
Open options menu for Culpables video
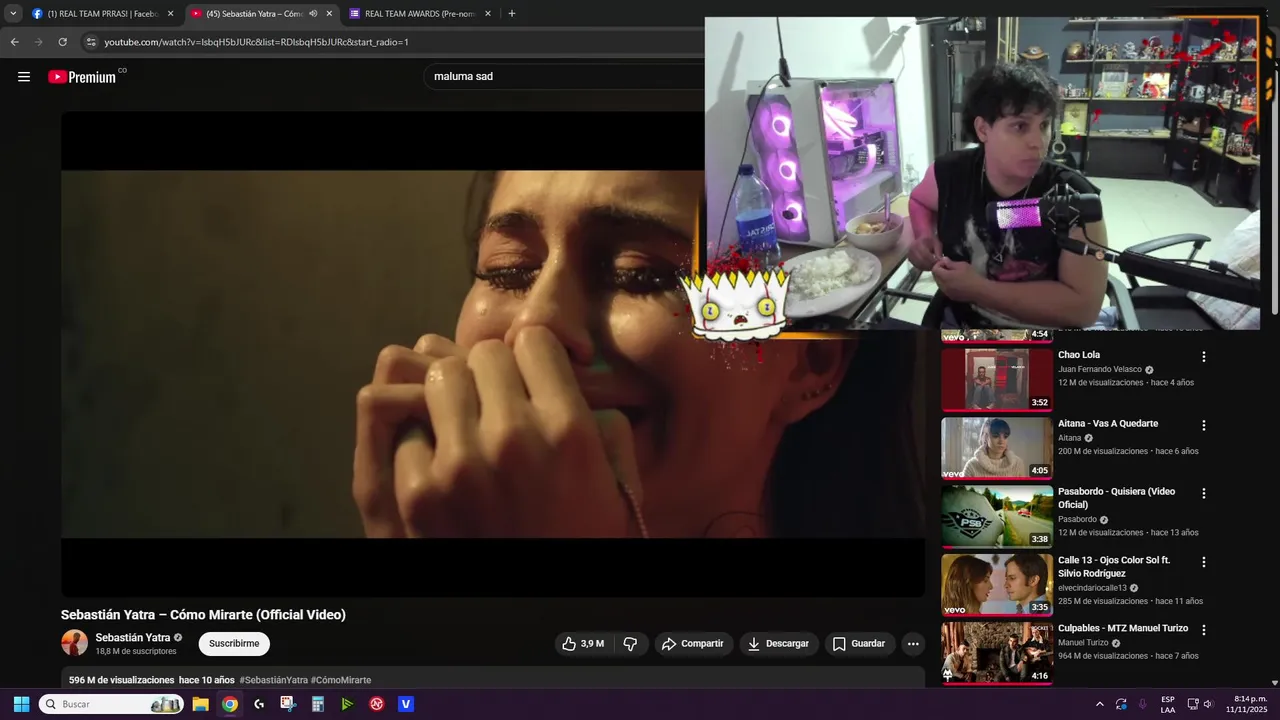[1204, 630]
